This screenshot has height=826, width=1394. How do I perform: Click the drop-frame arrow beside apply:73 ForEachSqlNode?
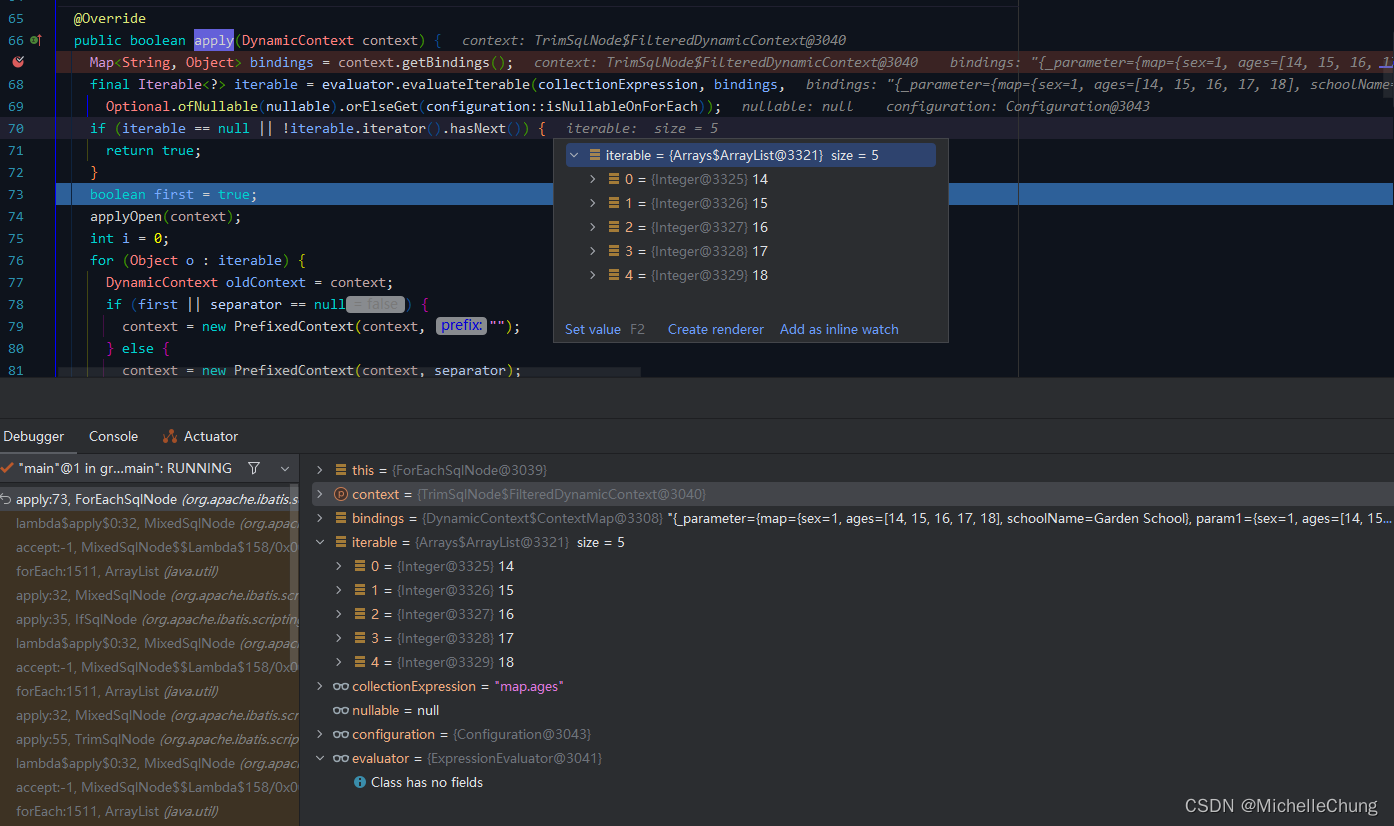(x=4, y=498)
